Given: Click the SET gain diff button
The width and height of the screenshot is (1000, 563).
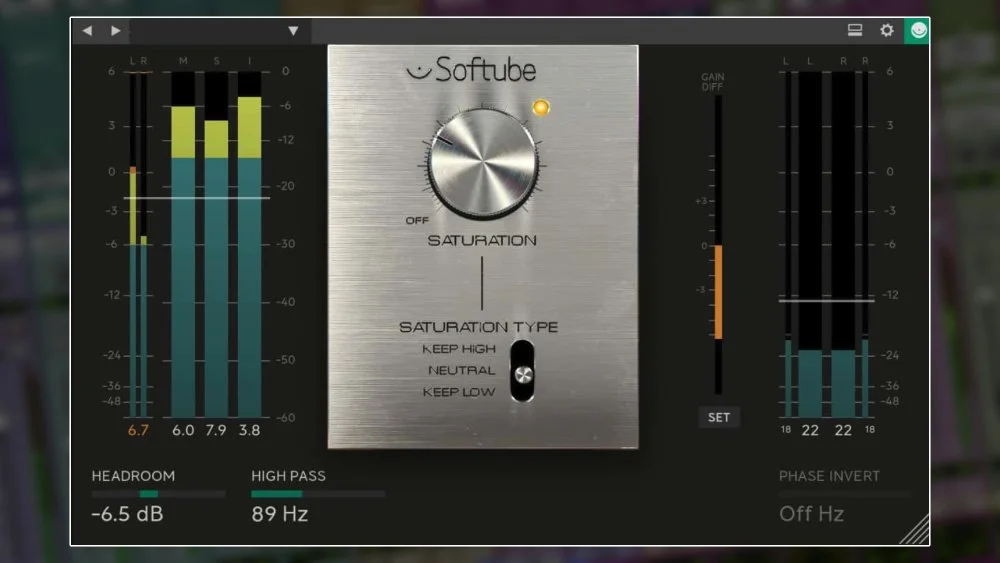Looking at the screenshot, I should pyautogui.click(x=719, y=417).
